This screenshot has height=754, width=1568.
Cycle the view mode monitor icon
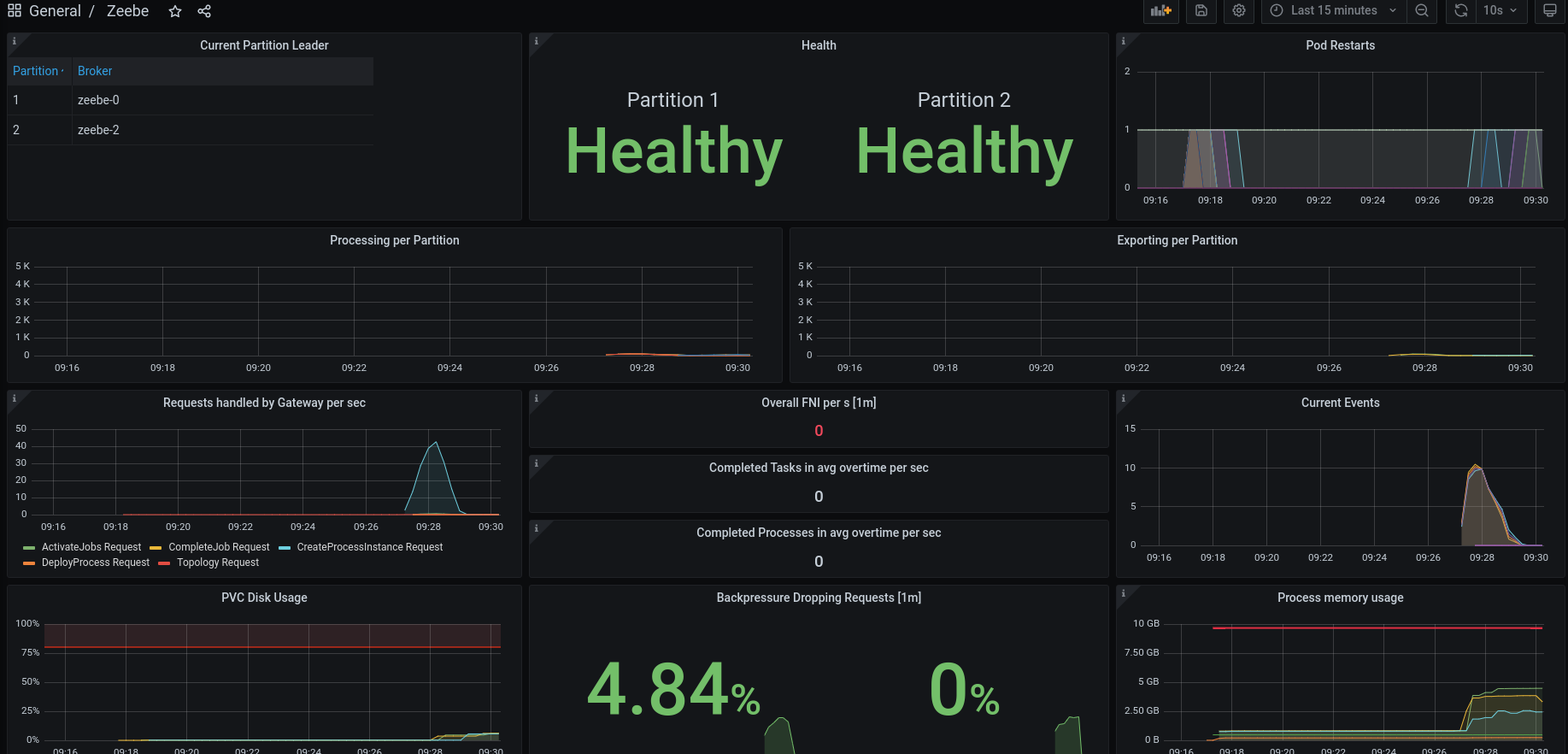pos(1549,11)
